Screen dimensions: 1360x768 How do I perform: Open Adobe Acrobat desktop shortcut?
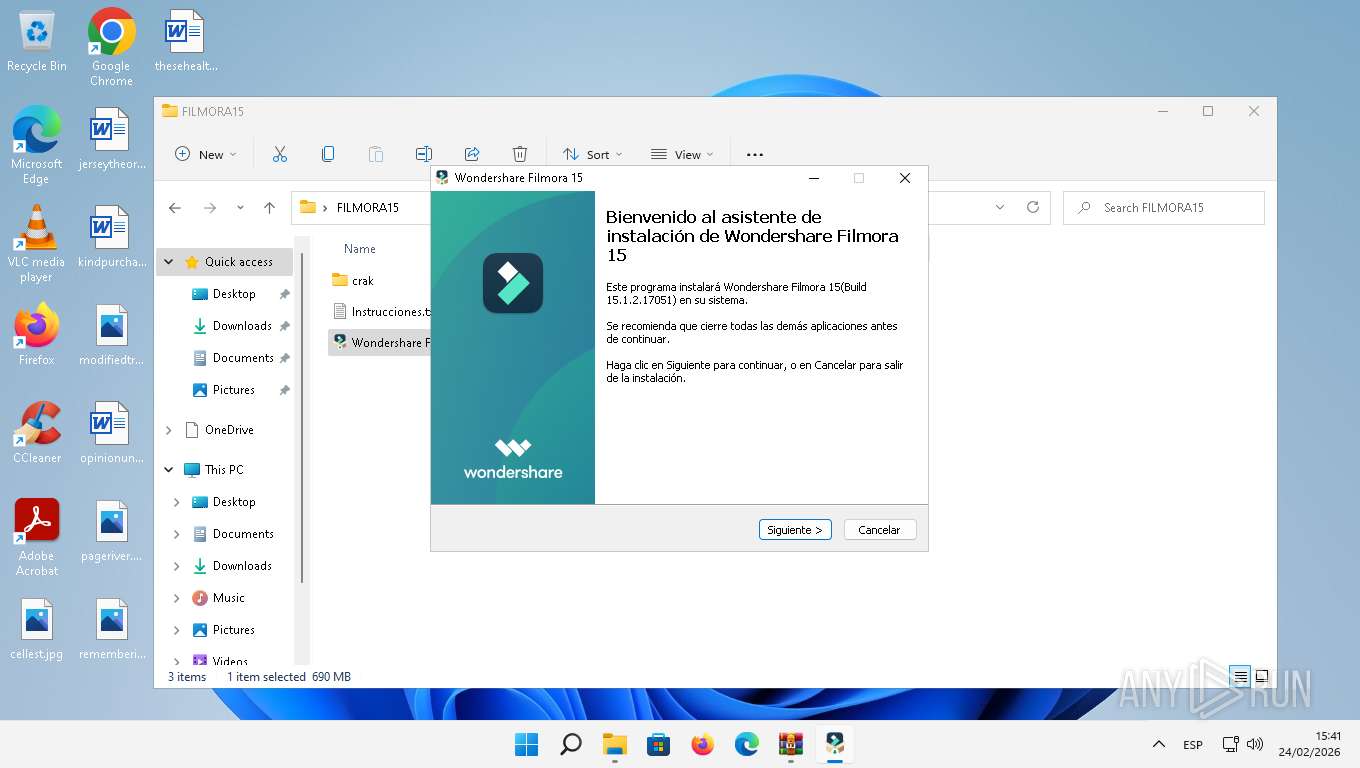coord(37,538)
